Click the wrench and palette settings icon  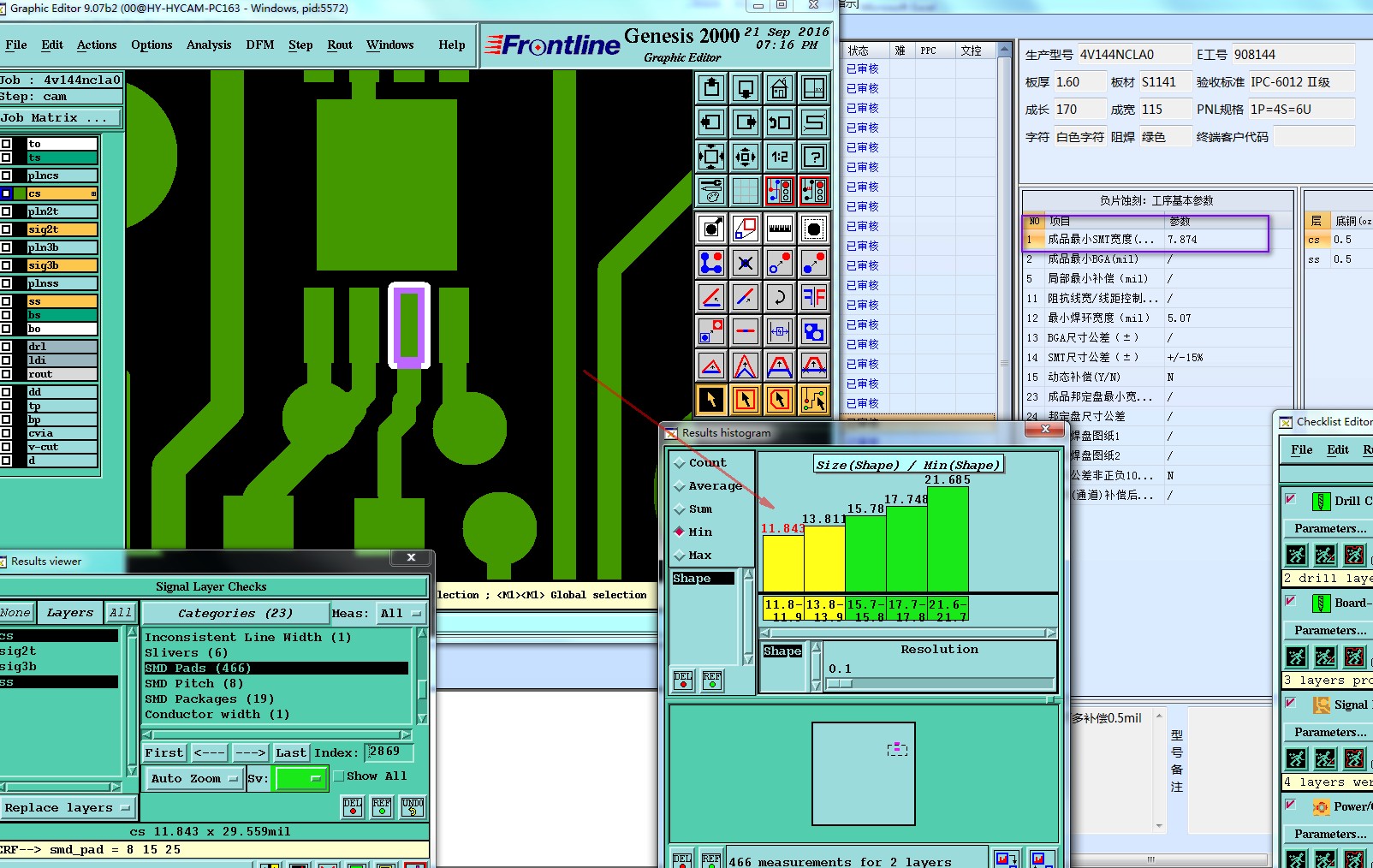(x=711, y=191)
